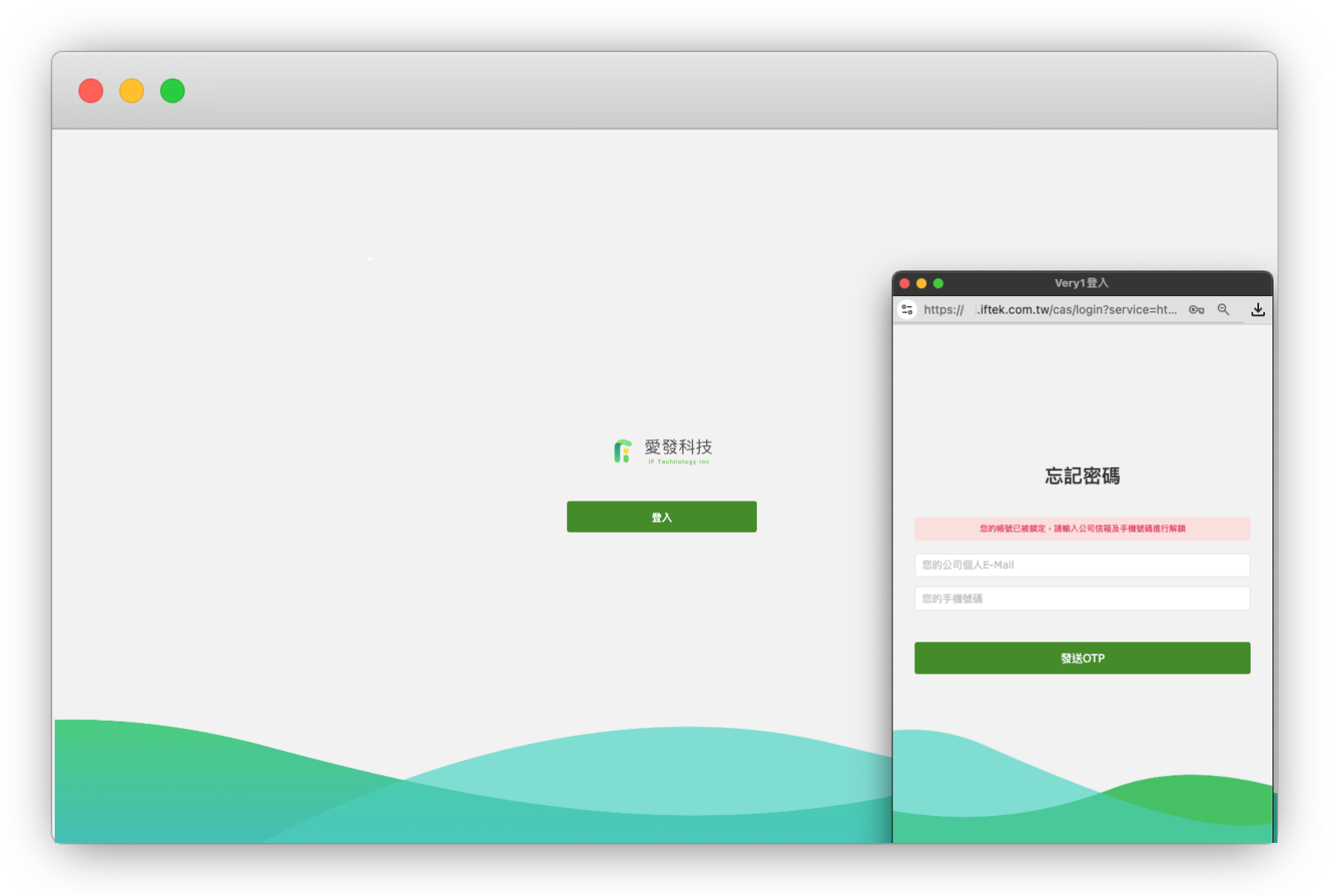
Task: Minimize the Very1登入 popup window
Action: (x=921, y=283)
